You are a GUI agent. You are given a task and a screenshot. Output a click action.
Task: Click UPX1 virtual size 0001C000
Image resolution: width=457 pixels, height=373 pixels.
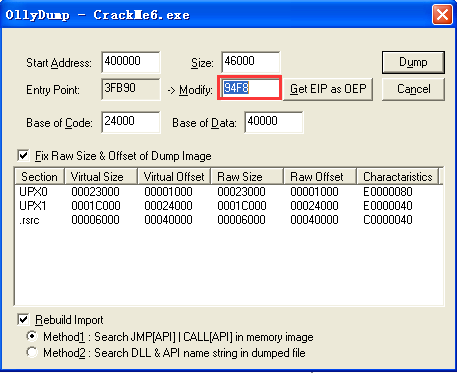96,206
